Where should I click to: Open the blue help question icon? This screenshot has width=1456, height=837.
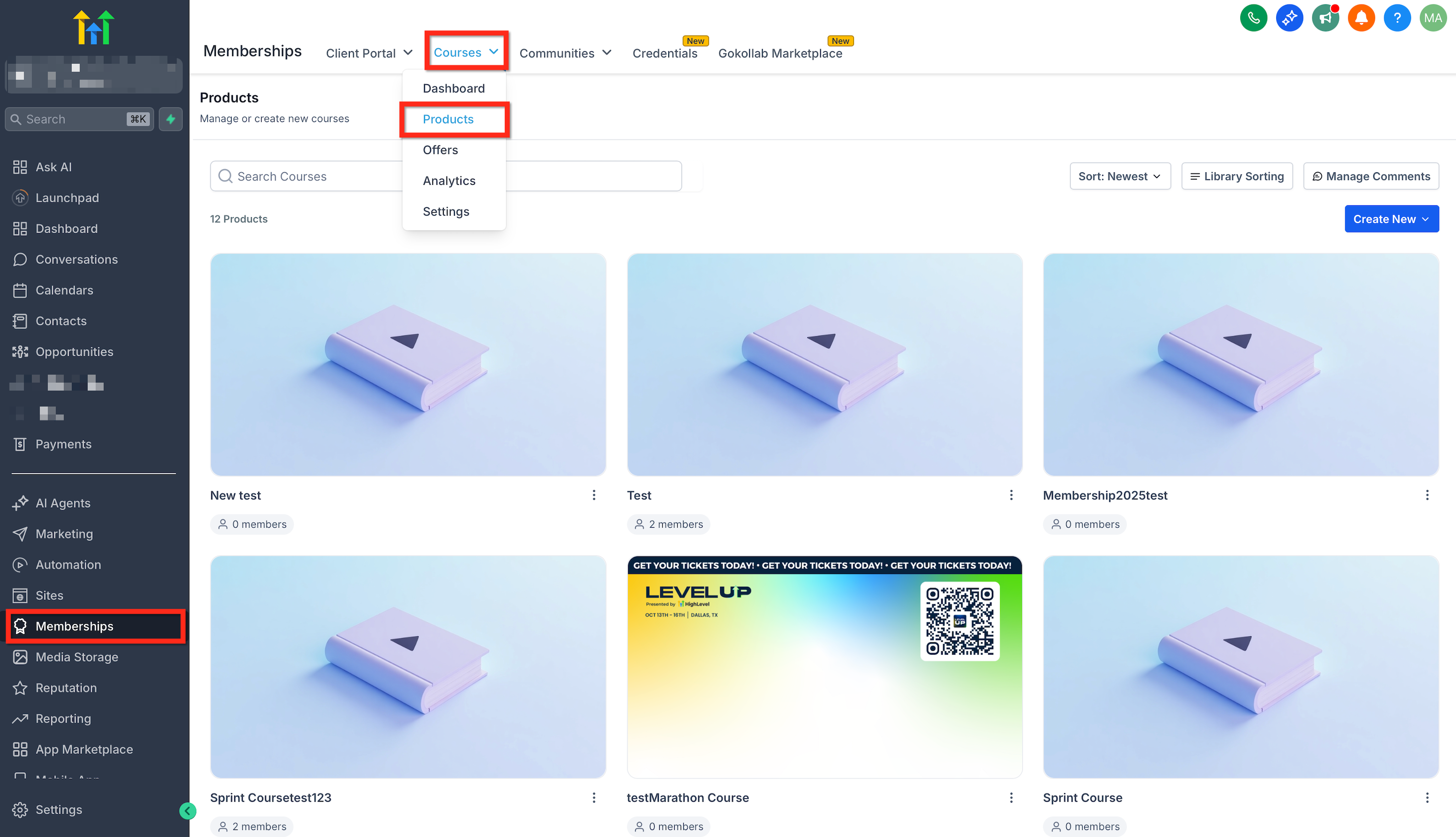pyautogui.click(x=1397, y=18)
